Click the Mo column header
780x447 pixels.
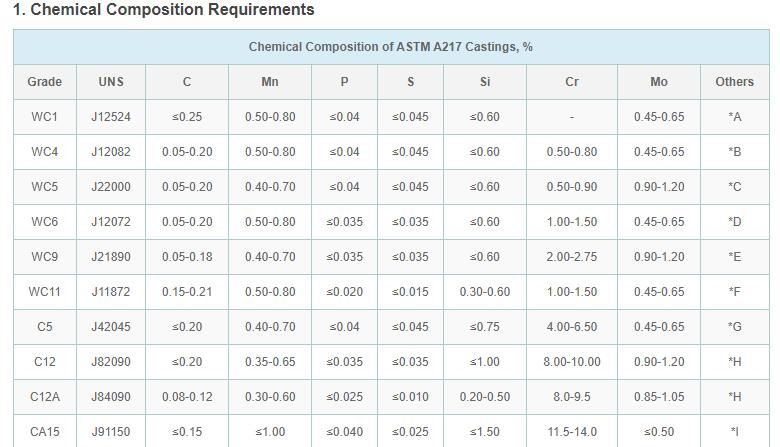pos(659,82)
